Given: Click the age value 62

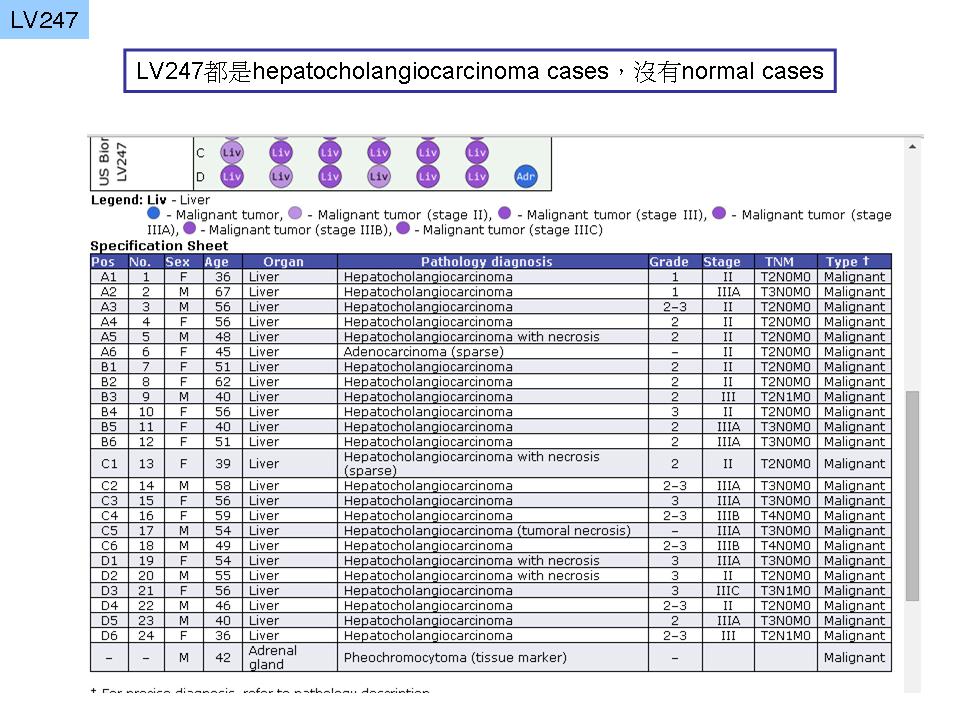Looking at the screenshot, I should 223,381.
